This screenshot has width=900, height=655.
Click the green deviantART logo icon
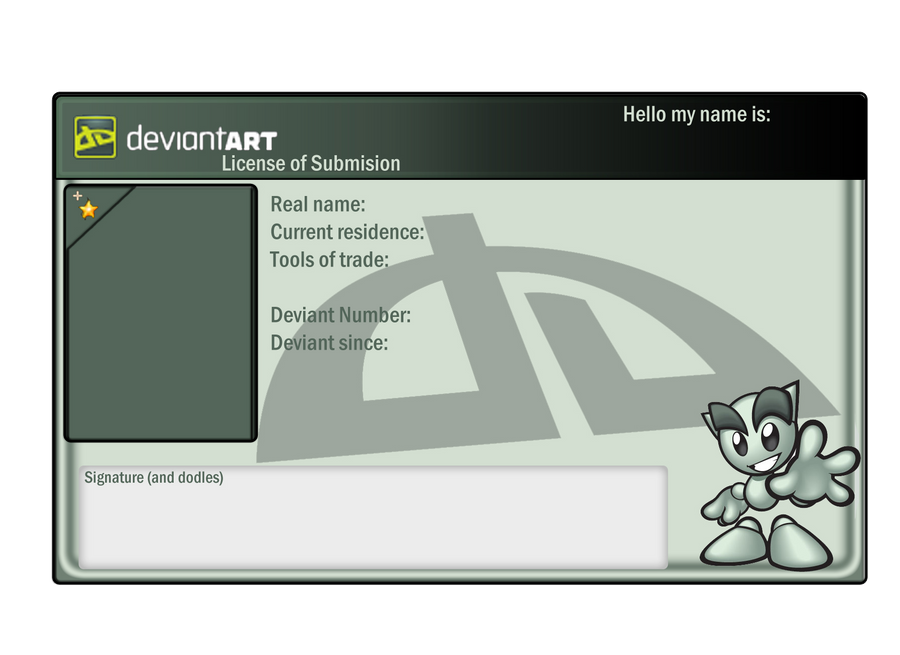pyautogui.click(x=95, y=137)
